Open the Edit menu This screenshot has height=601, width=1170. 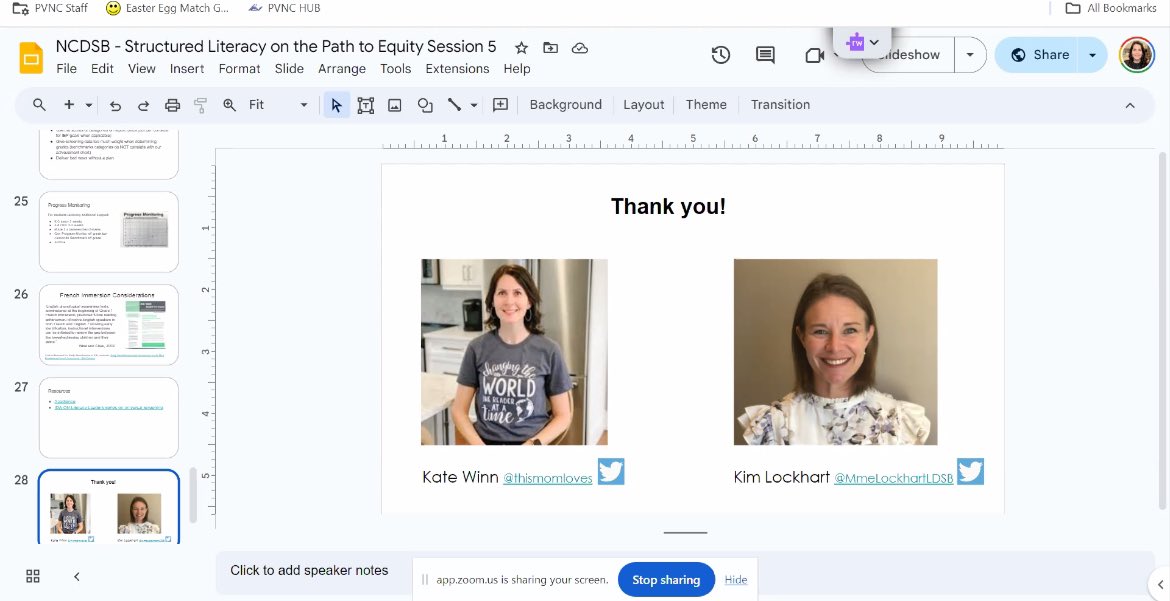(102, 69)
